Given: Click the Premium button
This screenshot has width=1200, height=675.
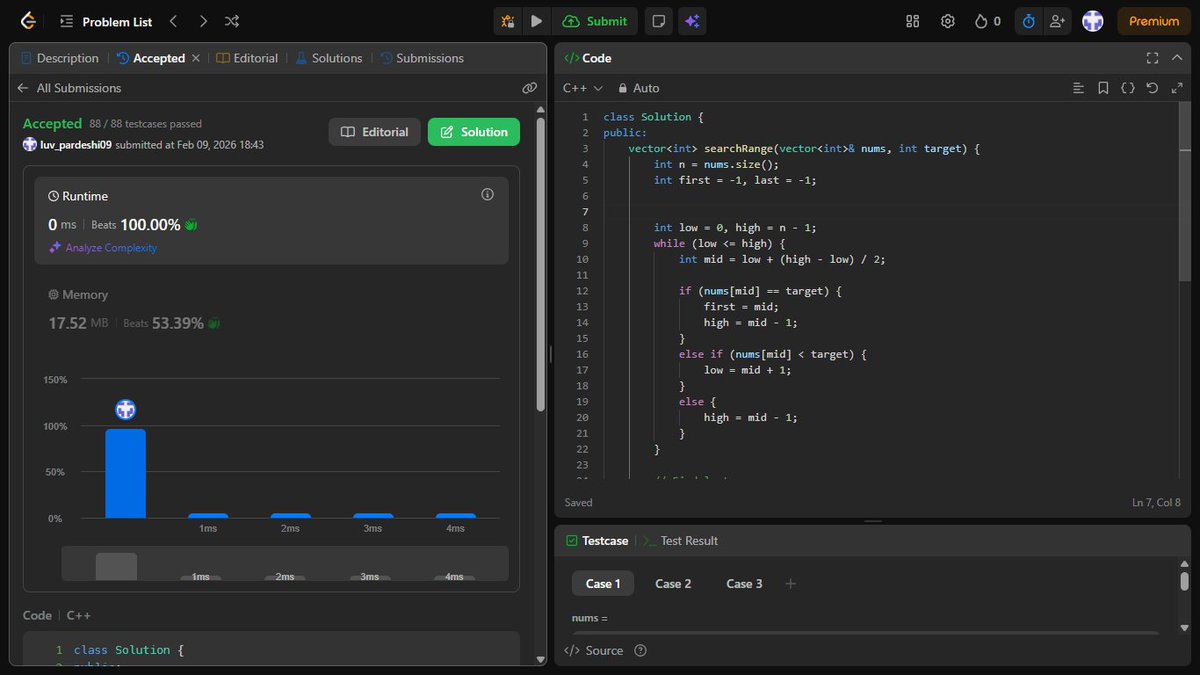Looking at the screenshot, I should [x=1154, y=20].
